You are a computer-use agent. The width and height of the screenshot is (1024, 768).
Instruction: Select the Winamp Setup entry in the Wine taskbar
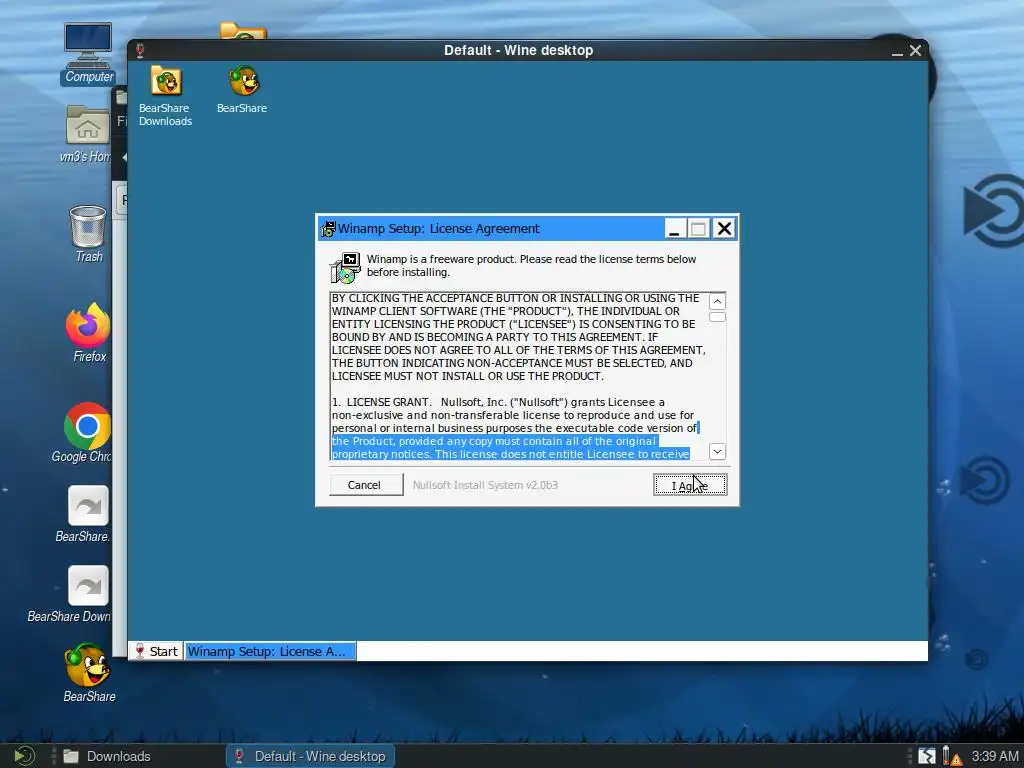pyautogui.click(x=270, y=651)
